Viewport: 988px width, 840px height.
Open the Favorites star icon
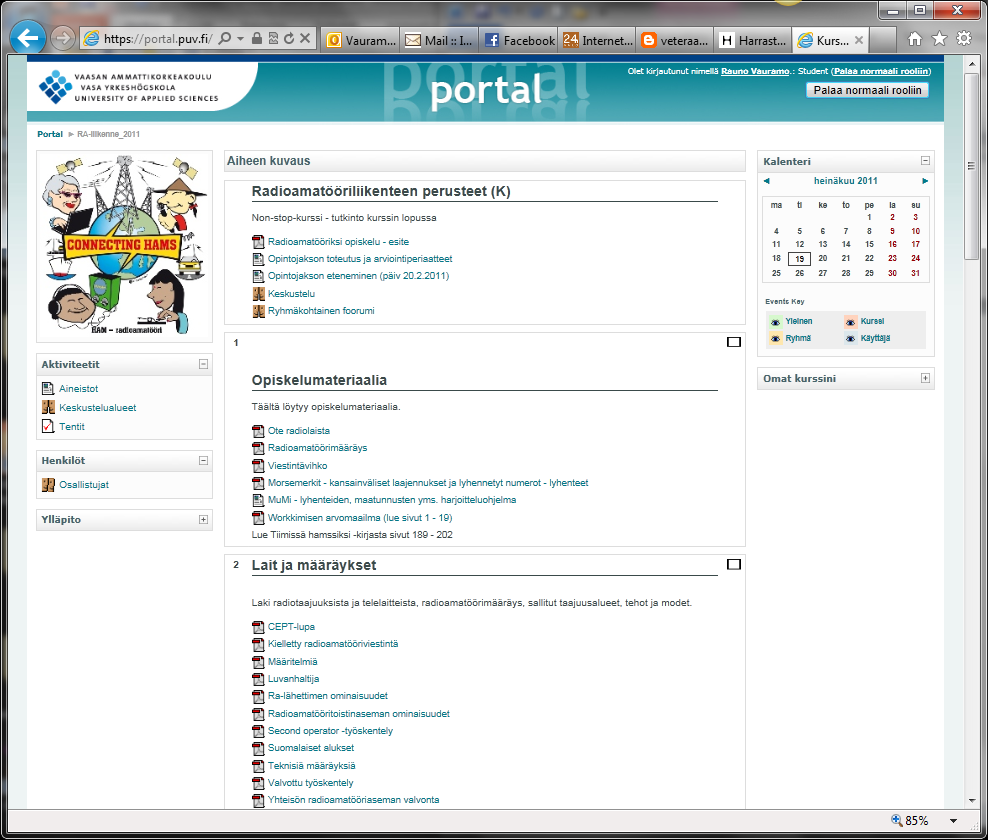tap(939, 39)
